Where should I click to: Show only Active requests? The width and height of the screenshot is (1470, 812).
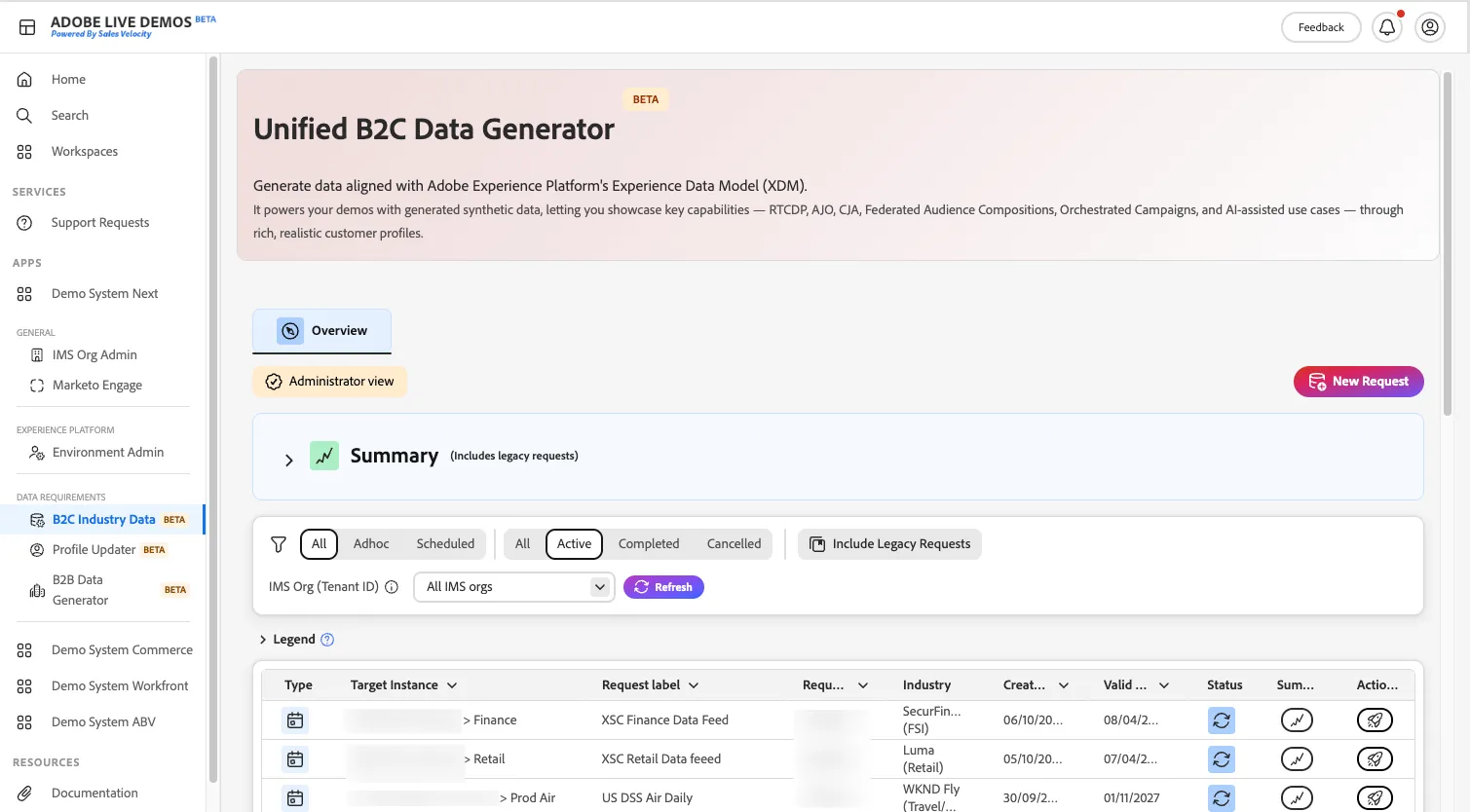pos(575,544)
